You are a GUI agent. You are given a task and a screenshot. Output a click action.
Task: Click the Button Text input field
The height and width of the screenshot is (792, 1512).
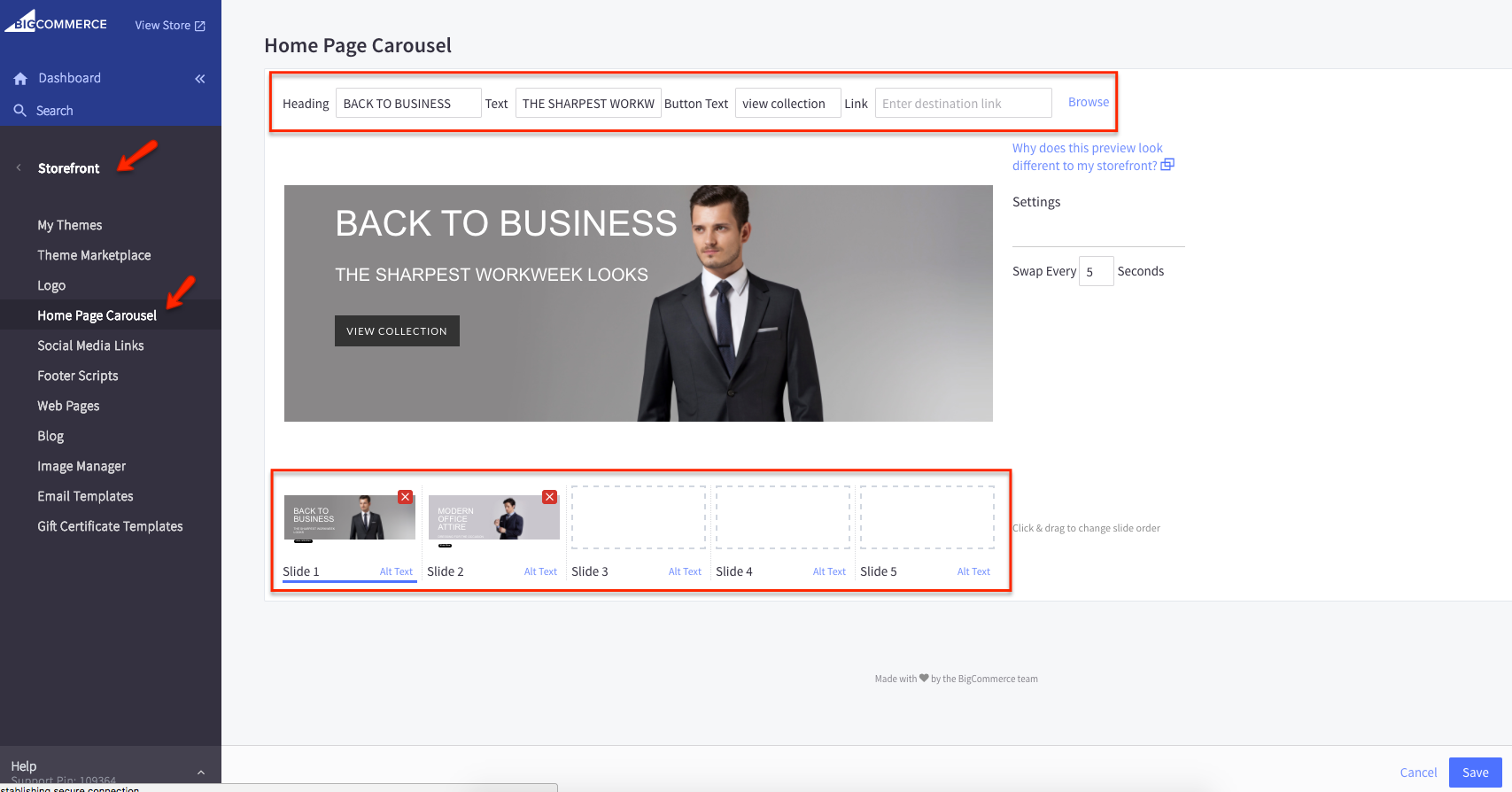(x=788, y=103)
